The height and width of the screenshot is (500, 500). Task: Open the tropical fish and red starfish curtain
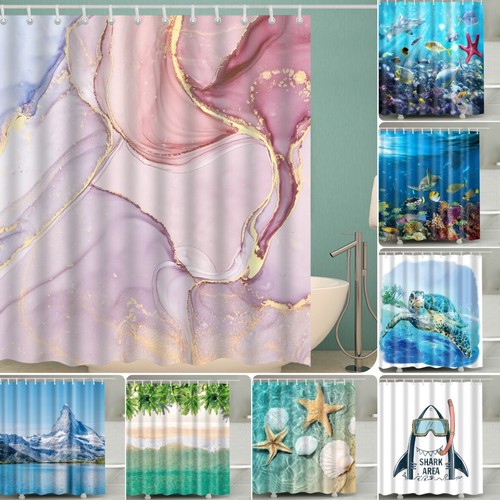coord(432,59)
